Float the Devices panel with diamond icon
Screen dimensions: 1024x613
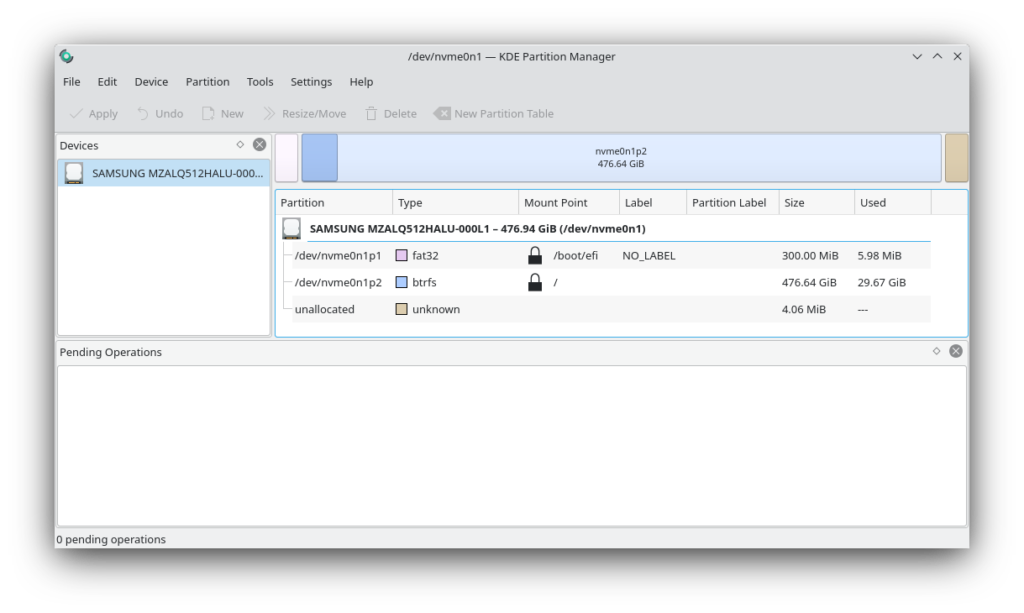(240, 145)
